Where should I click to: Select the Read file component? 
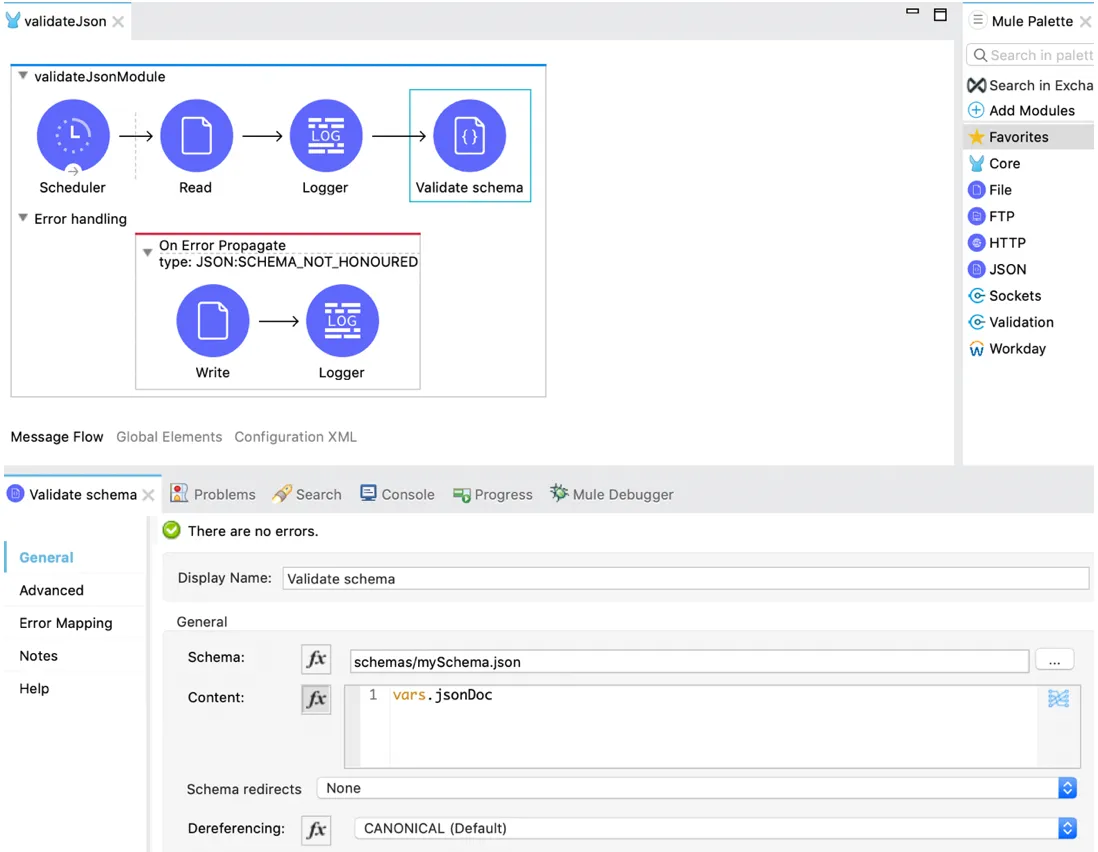click(196, 136)
